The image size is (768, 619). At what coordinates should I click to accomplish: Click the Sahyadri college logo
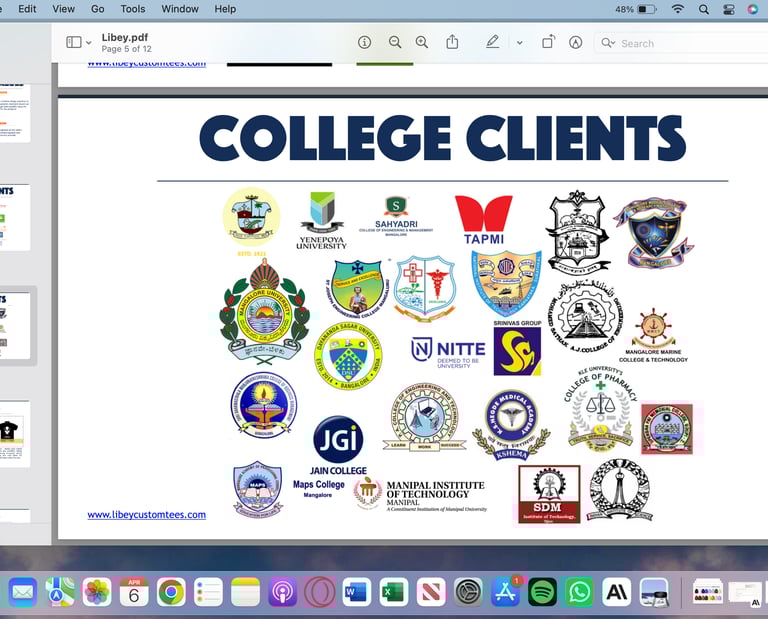396,216
